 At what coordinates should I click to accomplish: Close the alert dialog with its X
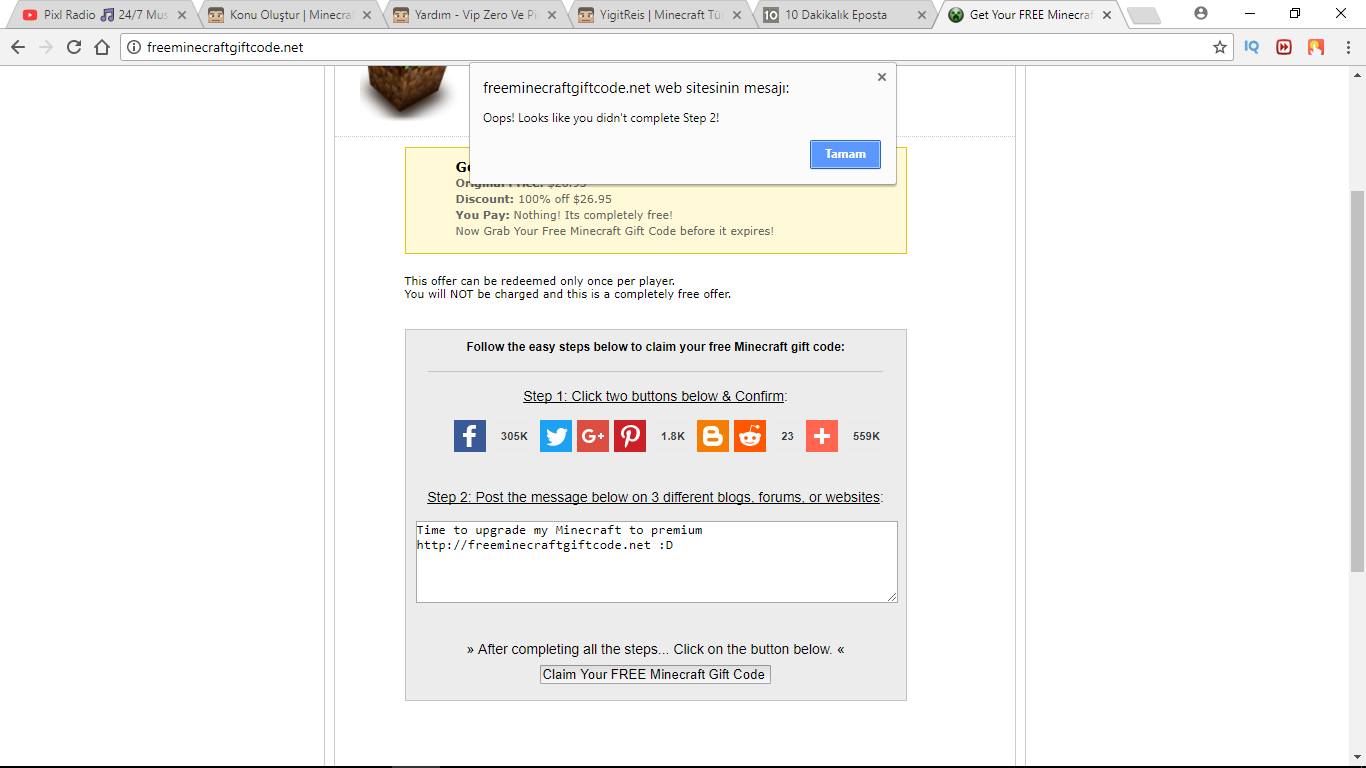click(881, 77)
